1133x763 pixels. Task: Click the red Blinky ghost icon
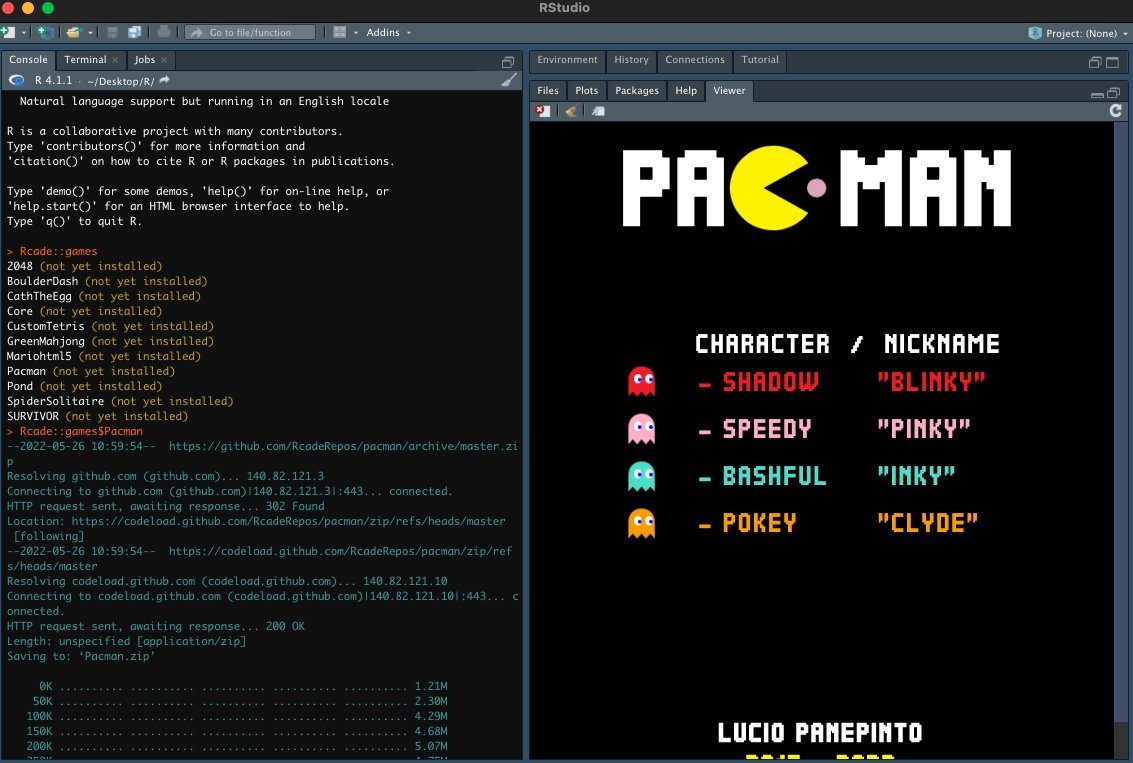click(642, 382)
